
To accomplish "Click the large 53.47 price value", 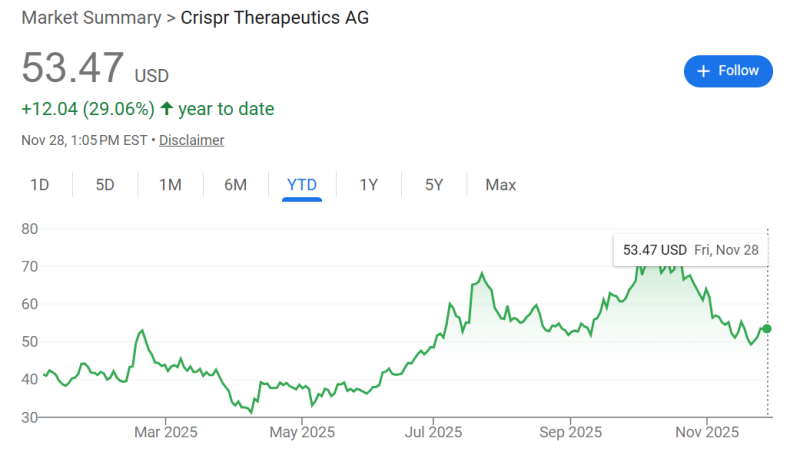I will (72, 69).
